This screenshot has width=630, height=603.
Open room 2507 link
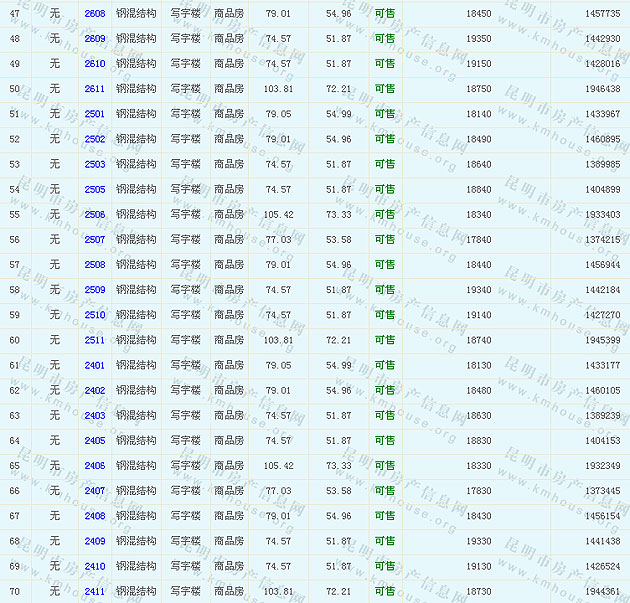click(95, 239)
